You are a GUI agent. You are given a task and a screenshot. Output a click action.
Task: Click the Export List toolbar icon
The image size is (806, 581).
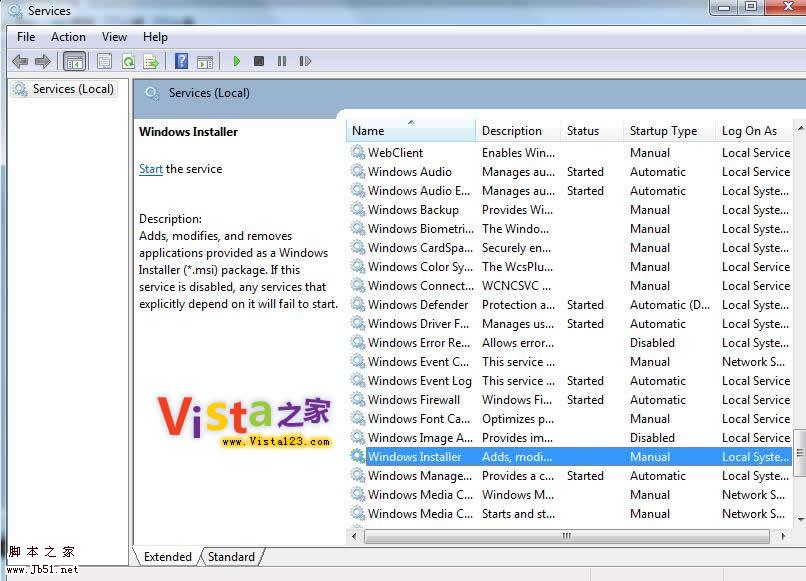(151, 62)
